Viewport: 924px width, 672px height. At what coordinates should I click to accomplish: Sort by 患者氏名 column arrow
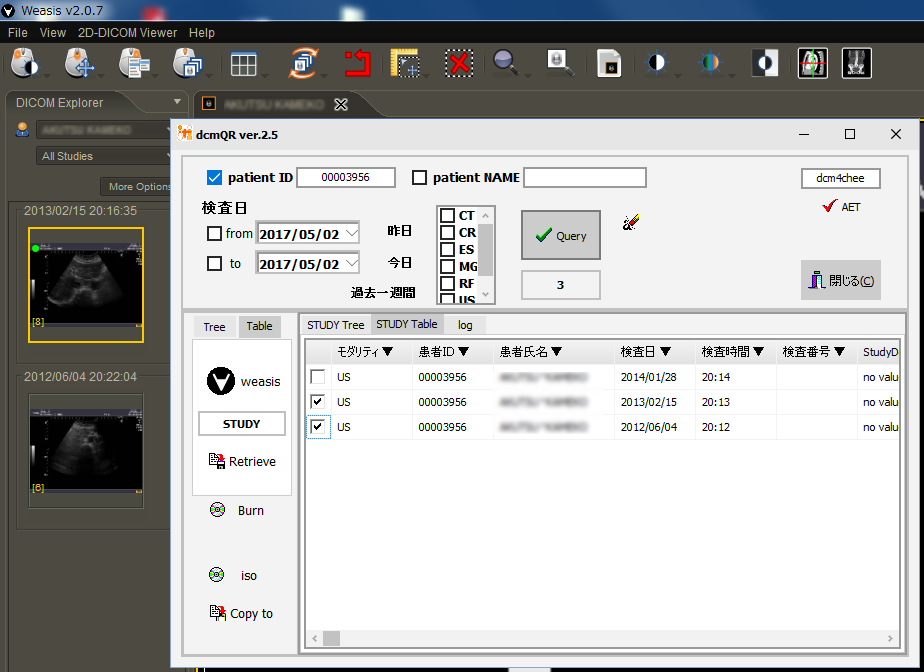(x=556, y=352)
